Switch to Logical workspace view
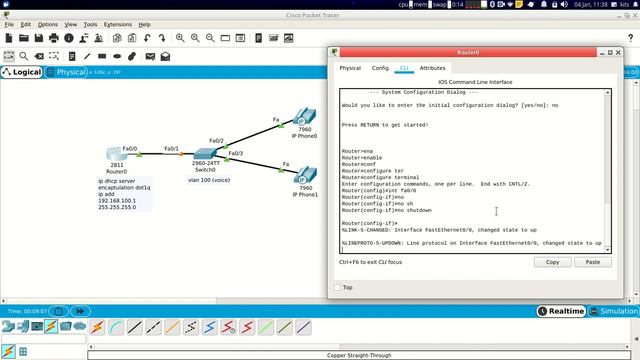The width and height of the screenshot is (640, 360). [22, 72]
